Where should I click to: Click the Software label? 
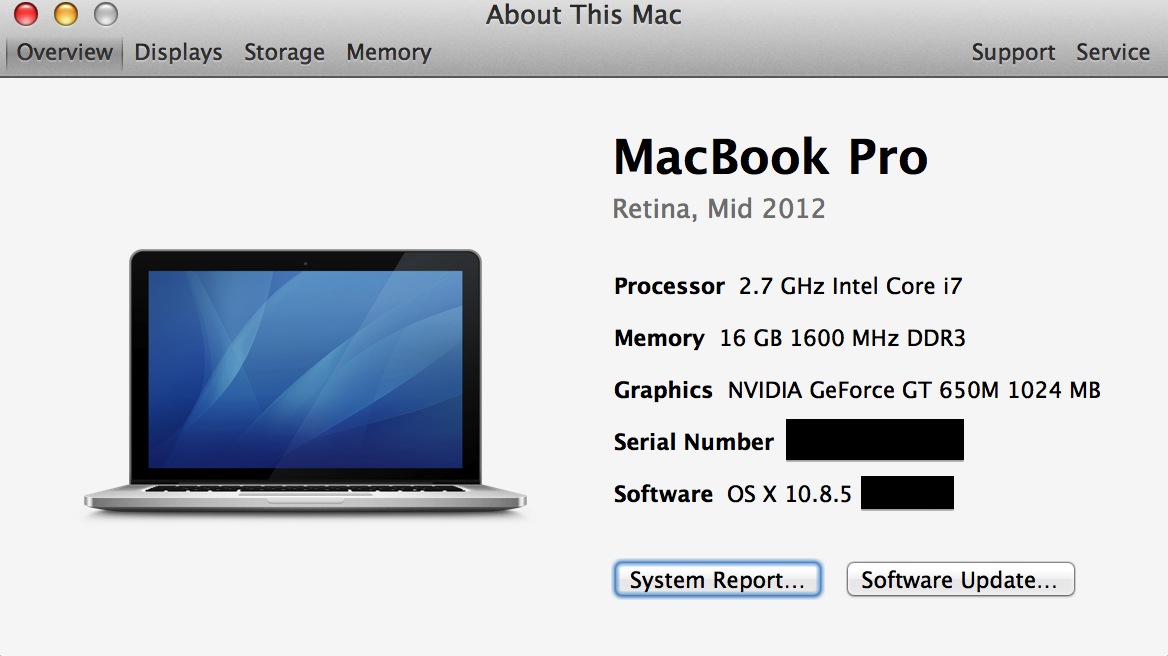(x=663, y=494)
